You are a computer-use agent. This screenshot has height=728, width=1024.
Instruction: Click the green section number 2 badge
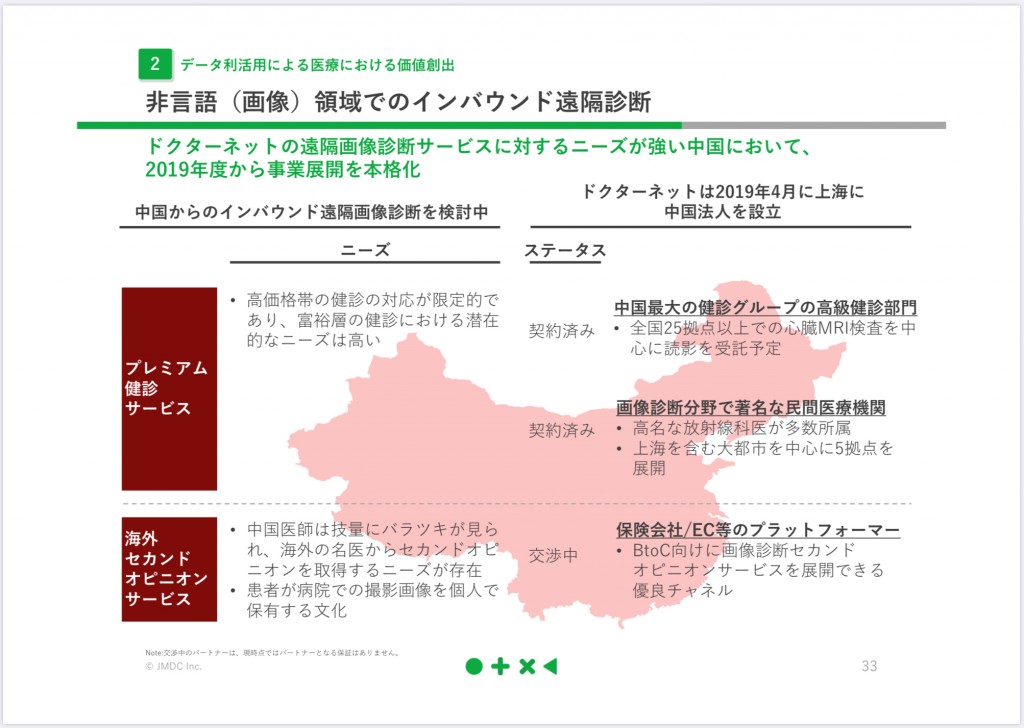(x=155, y=64)
